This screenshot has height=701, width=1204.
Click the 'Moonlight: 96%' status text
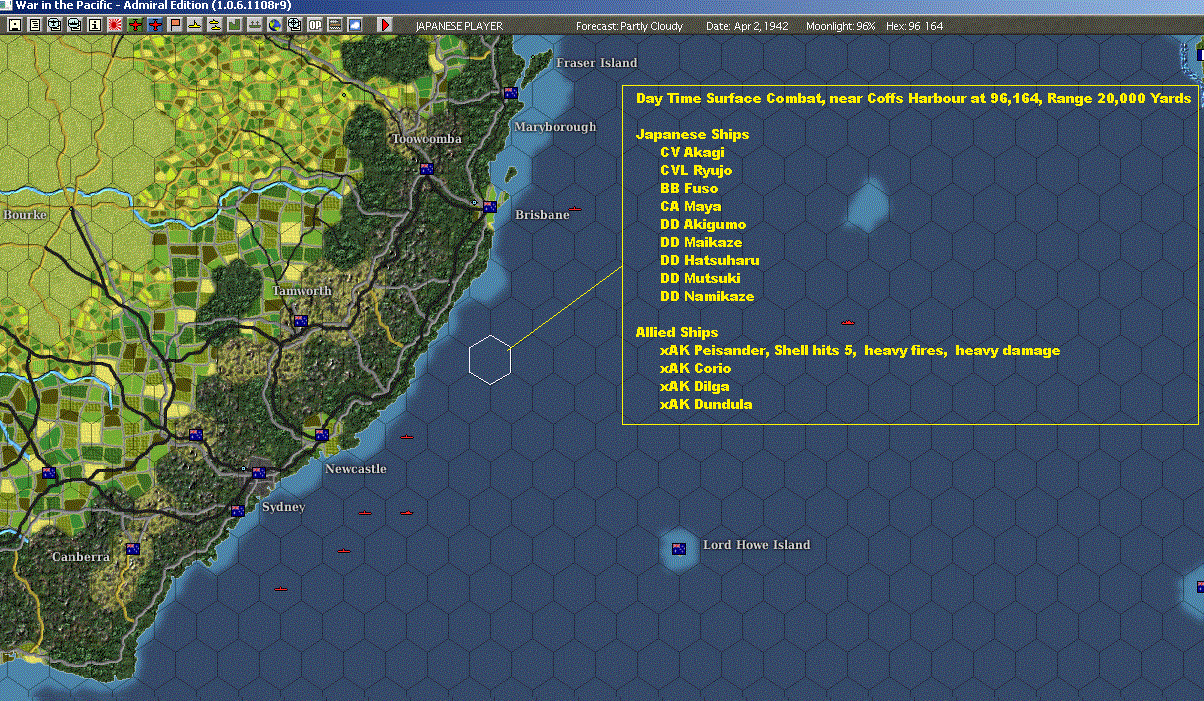(x=840, y=26)
